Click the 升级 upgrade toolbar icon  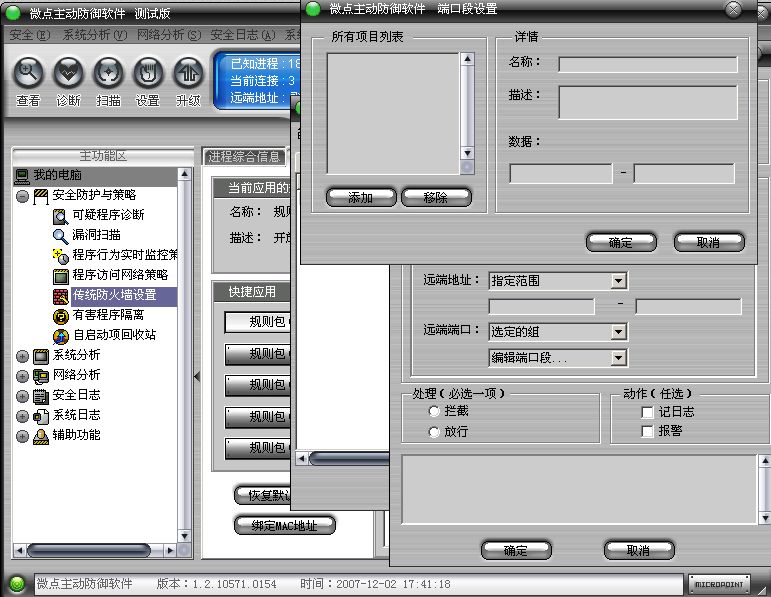[188, 73]
